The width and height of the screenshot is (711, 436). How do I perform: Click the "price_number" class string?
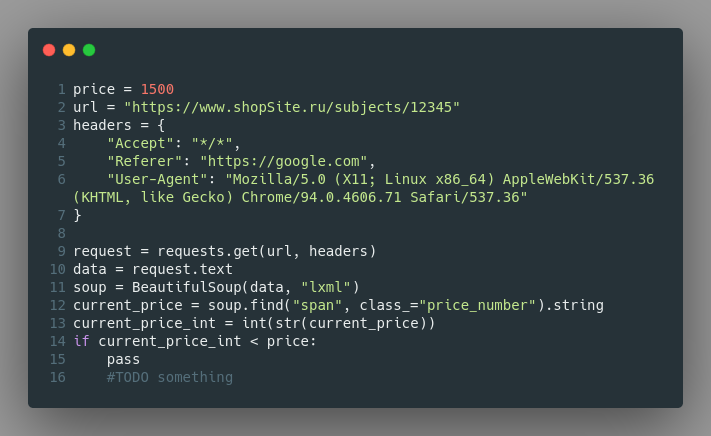(x=477, y=305)
